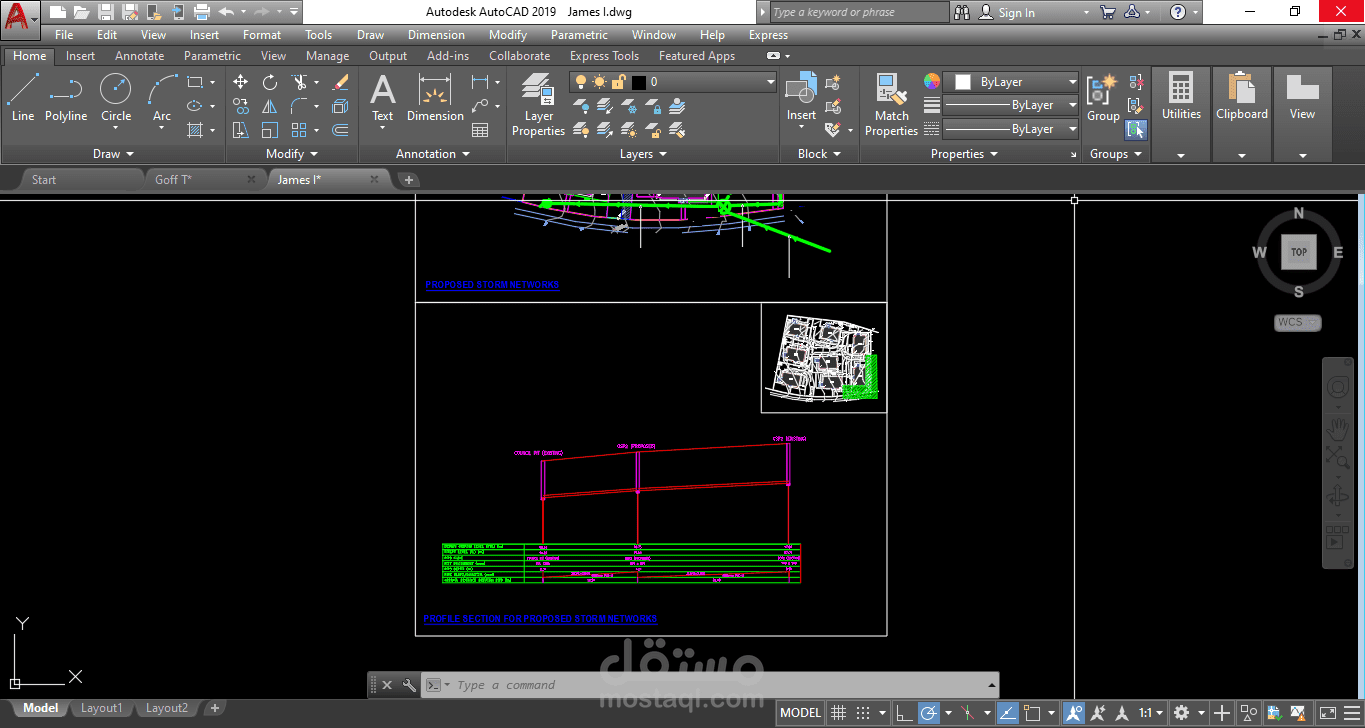Screen dimensions: 1365x728
Task: Pick the Erase tool icon
Action: 340,82
